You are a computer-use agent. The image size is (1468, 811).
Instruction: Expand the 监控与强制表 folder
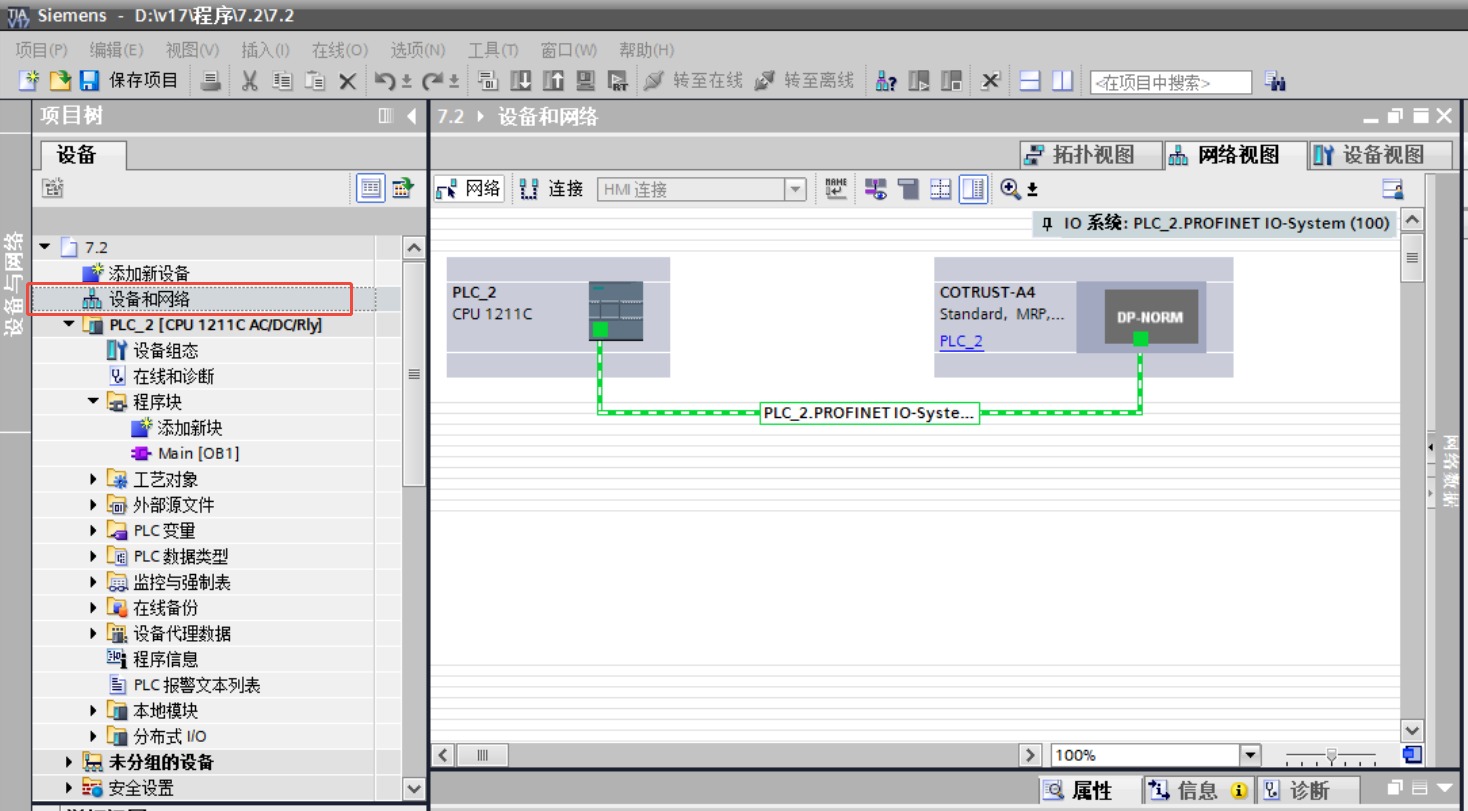[x=93, y=582]
